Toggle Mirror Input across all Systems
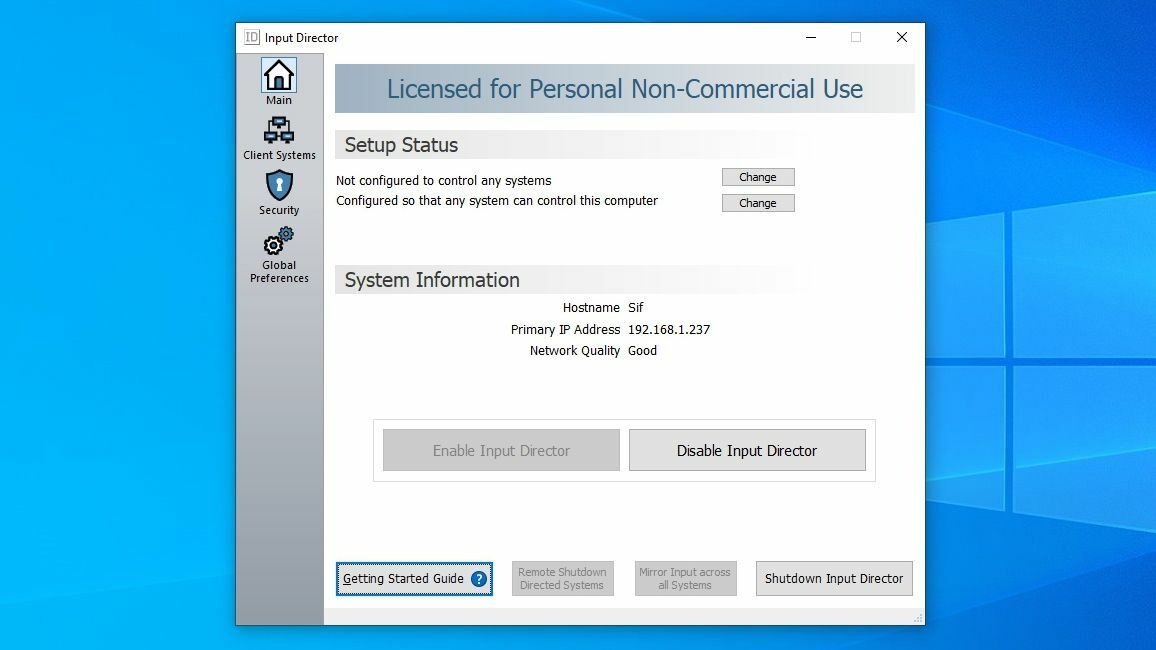This screenshot has width=1156, height=650. (x=685, y=579)
